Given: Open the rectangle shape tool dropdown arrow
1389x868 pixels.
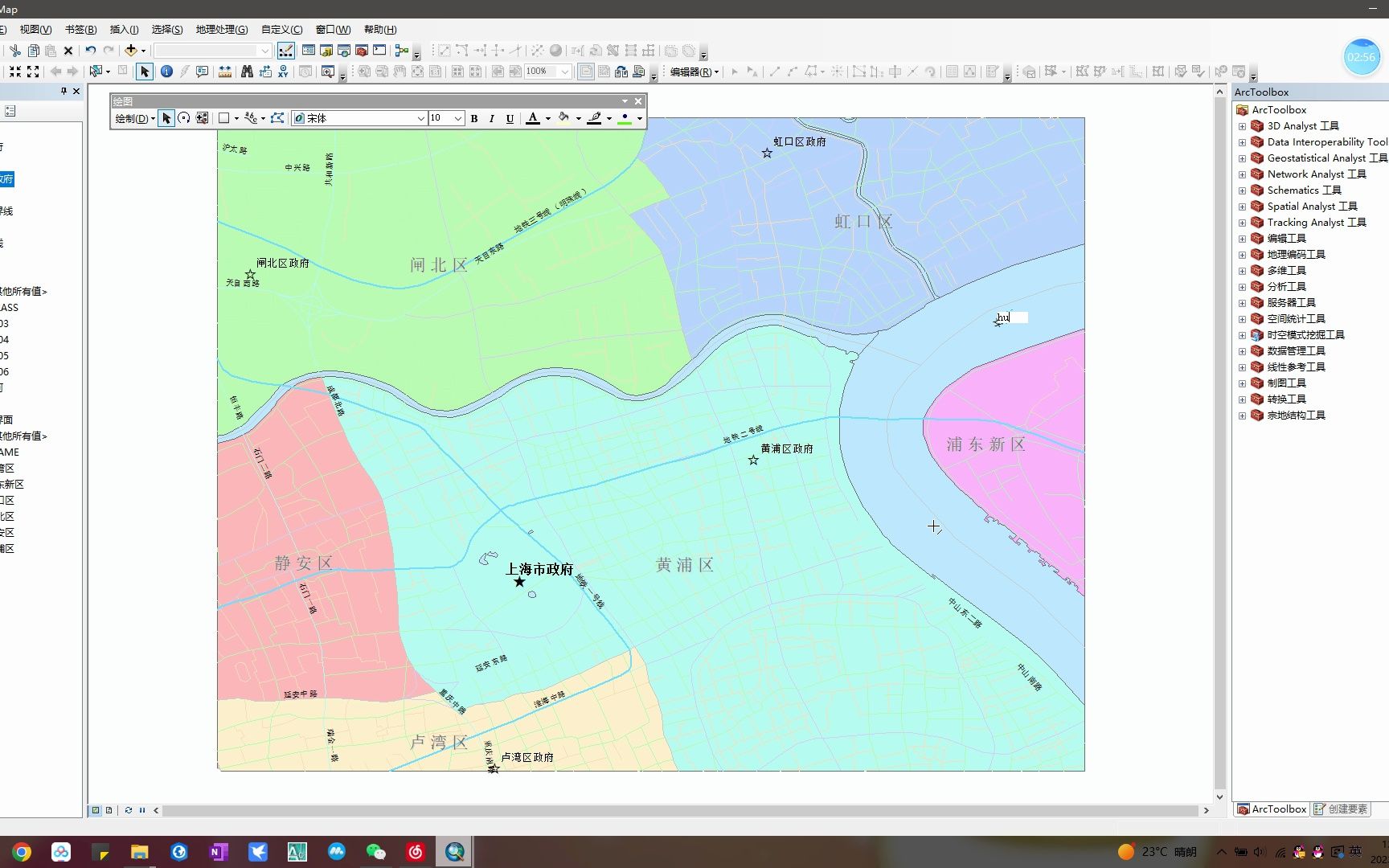Looking at the screenshot, I should coord(236,118).
